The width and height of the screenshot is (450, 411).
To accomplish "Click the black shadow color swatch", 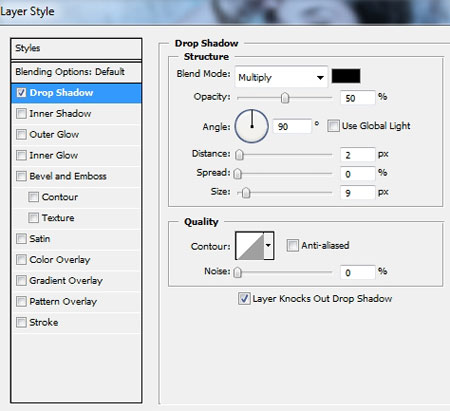I will (346, 76).
